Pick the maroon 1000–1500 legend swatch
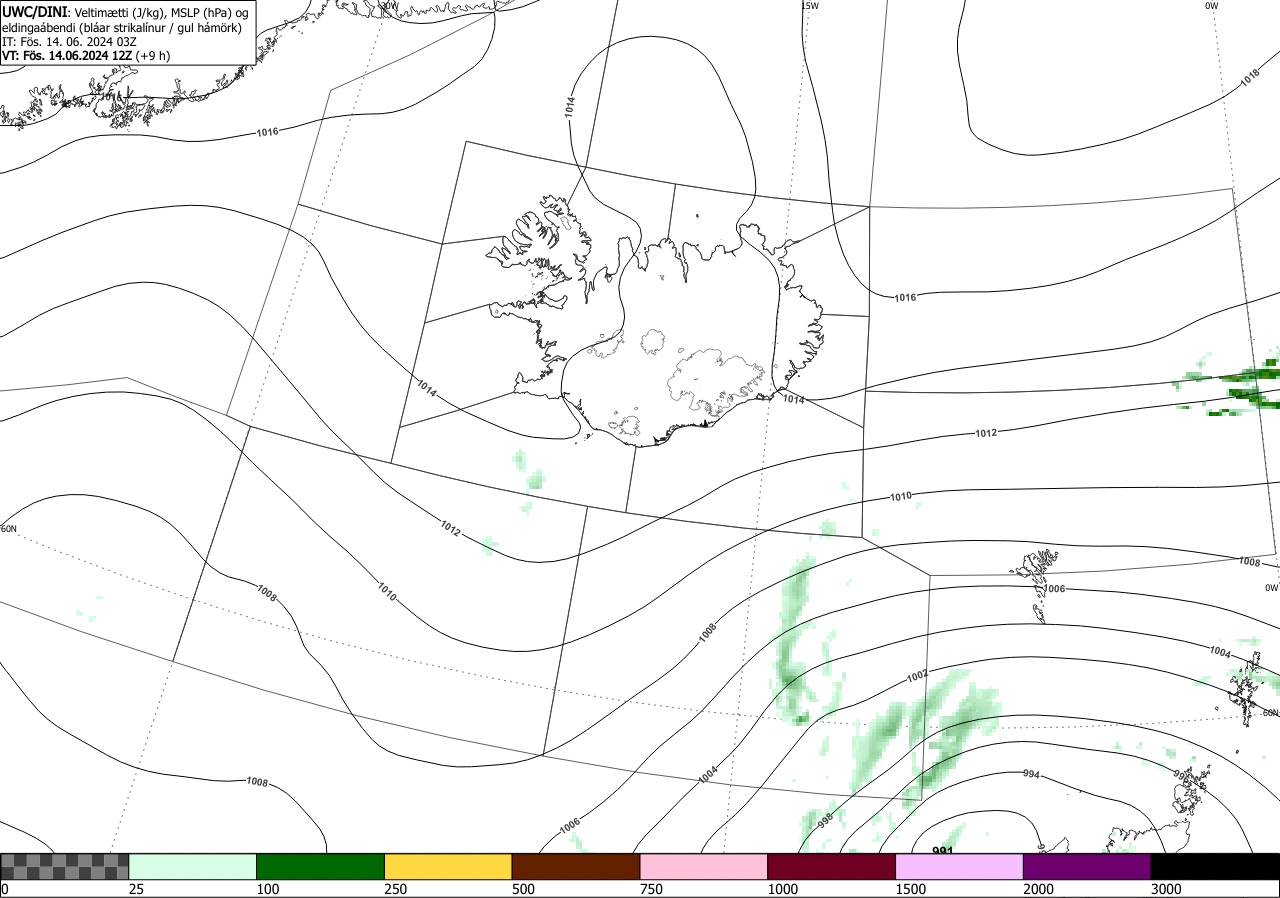Viewport: 1280px width, 898px height. tap(832, 866)
